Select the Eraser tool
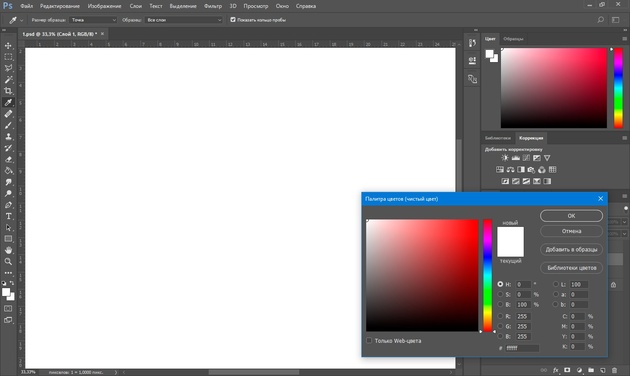 [8, 159]
